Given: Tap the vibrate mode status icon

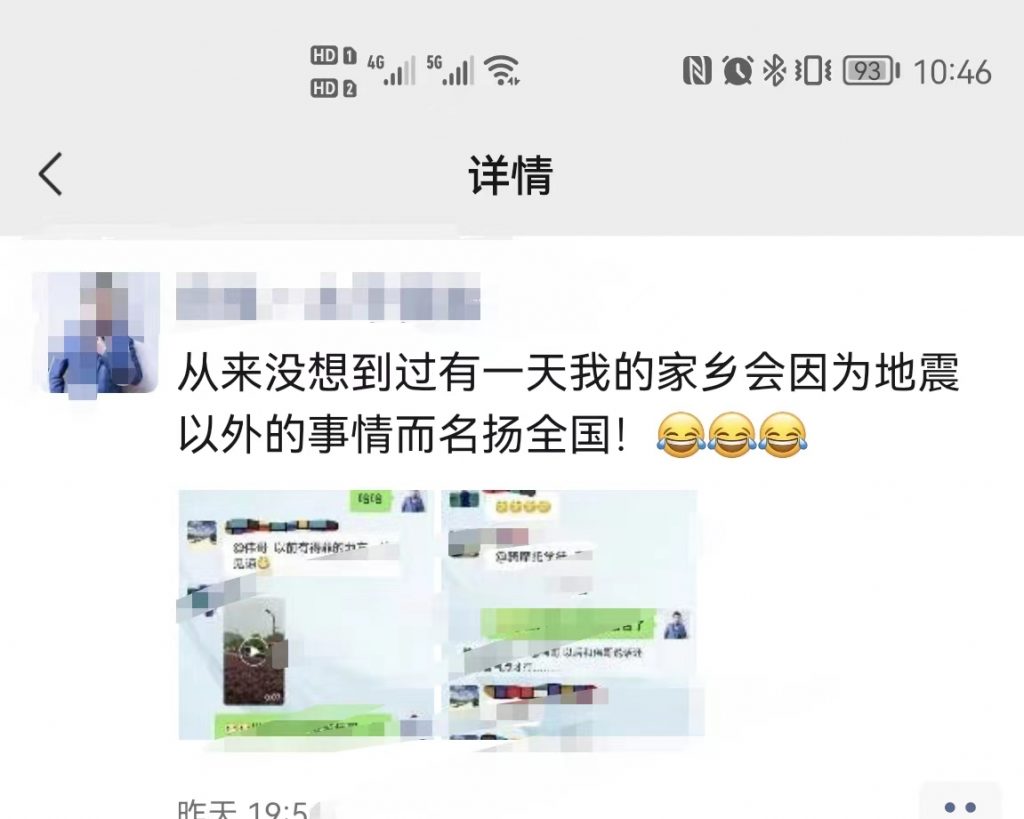Looking at the screenshot, I should tap(812, 71).
